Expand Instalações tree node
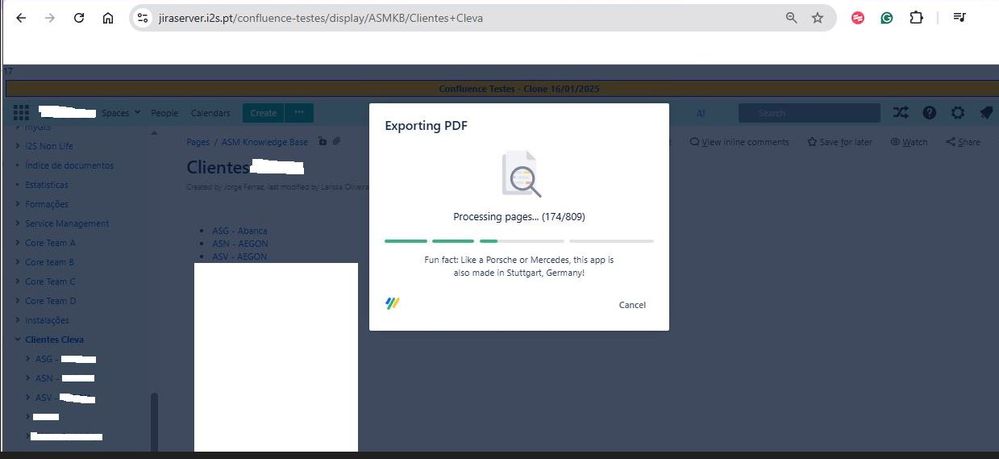This screenshot has width=999, height=459. pyautogui.click(x=18, y=320)
